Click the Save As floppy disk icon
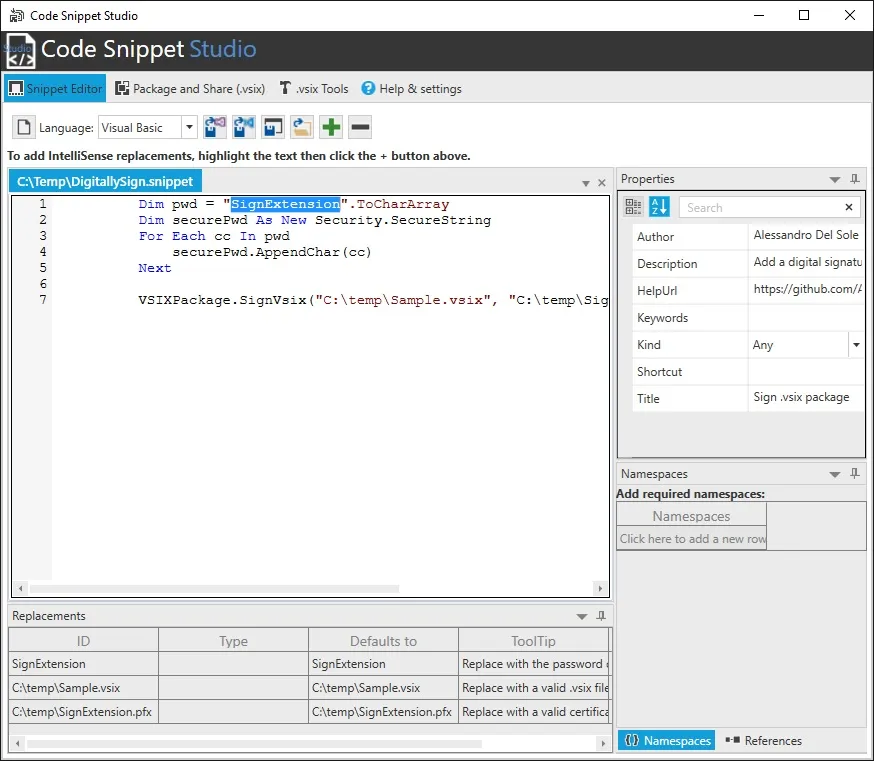Image resolution: width=874 pixels, height=761 pixels. click(273, 128)
